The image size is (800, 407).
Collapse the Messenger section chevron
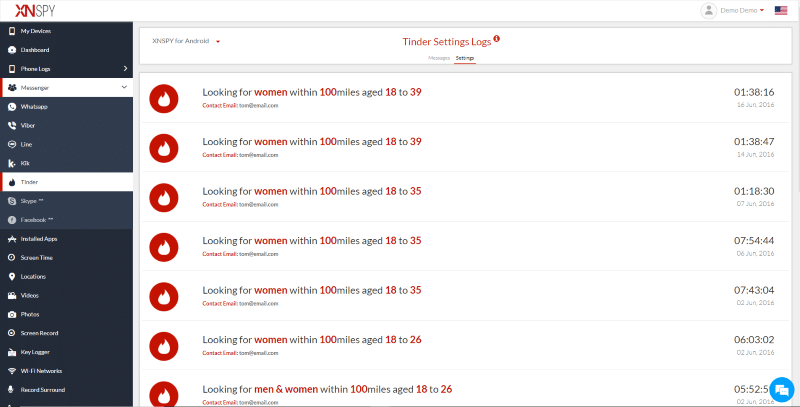click(124, 87)
